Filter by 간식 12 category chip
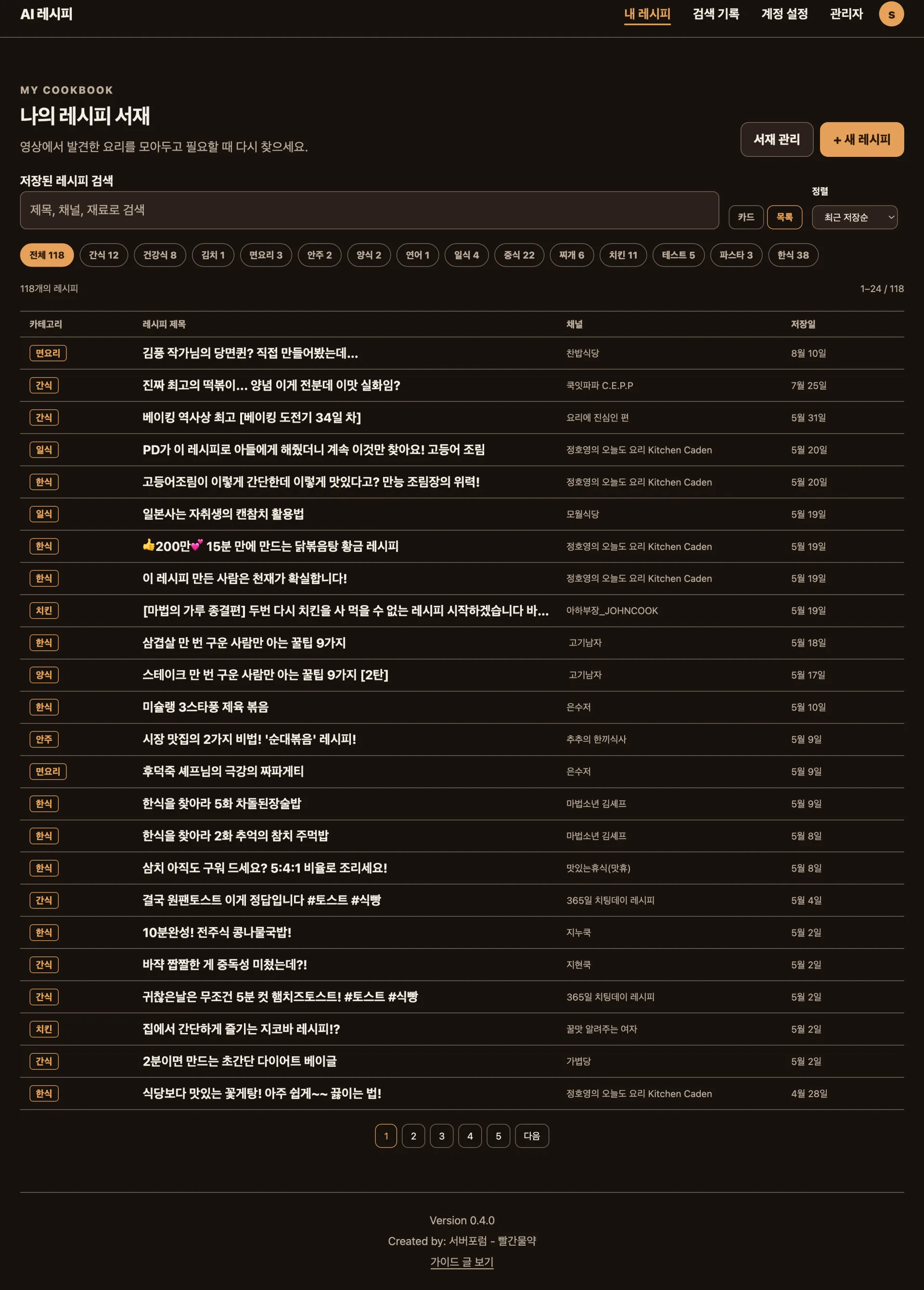 pos(103,255)
